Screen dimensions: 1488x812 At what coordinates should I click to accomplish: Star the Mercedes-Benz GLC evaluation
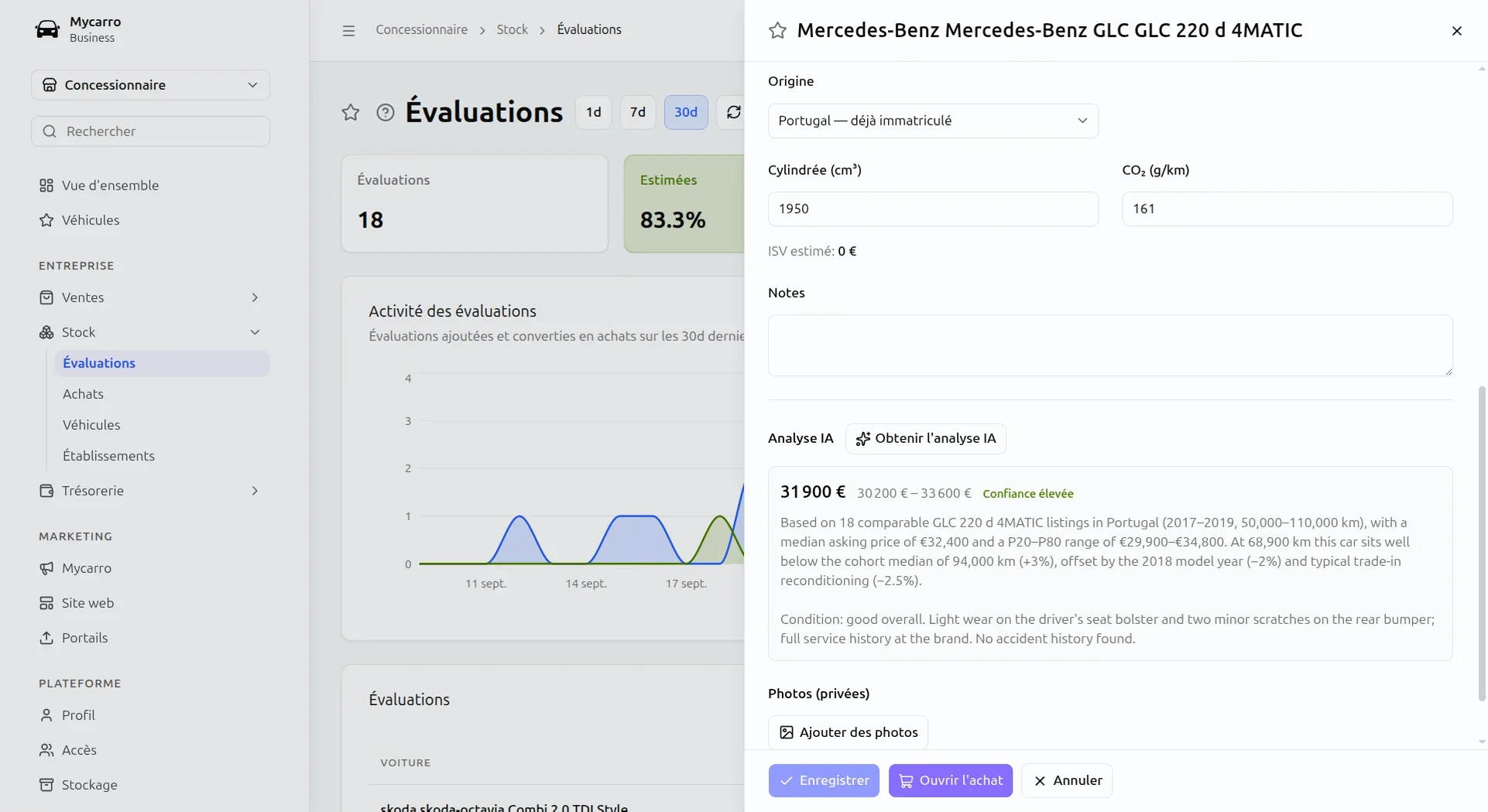(777, 30)
